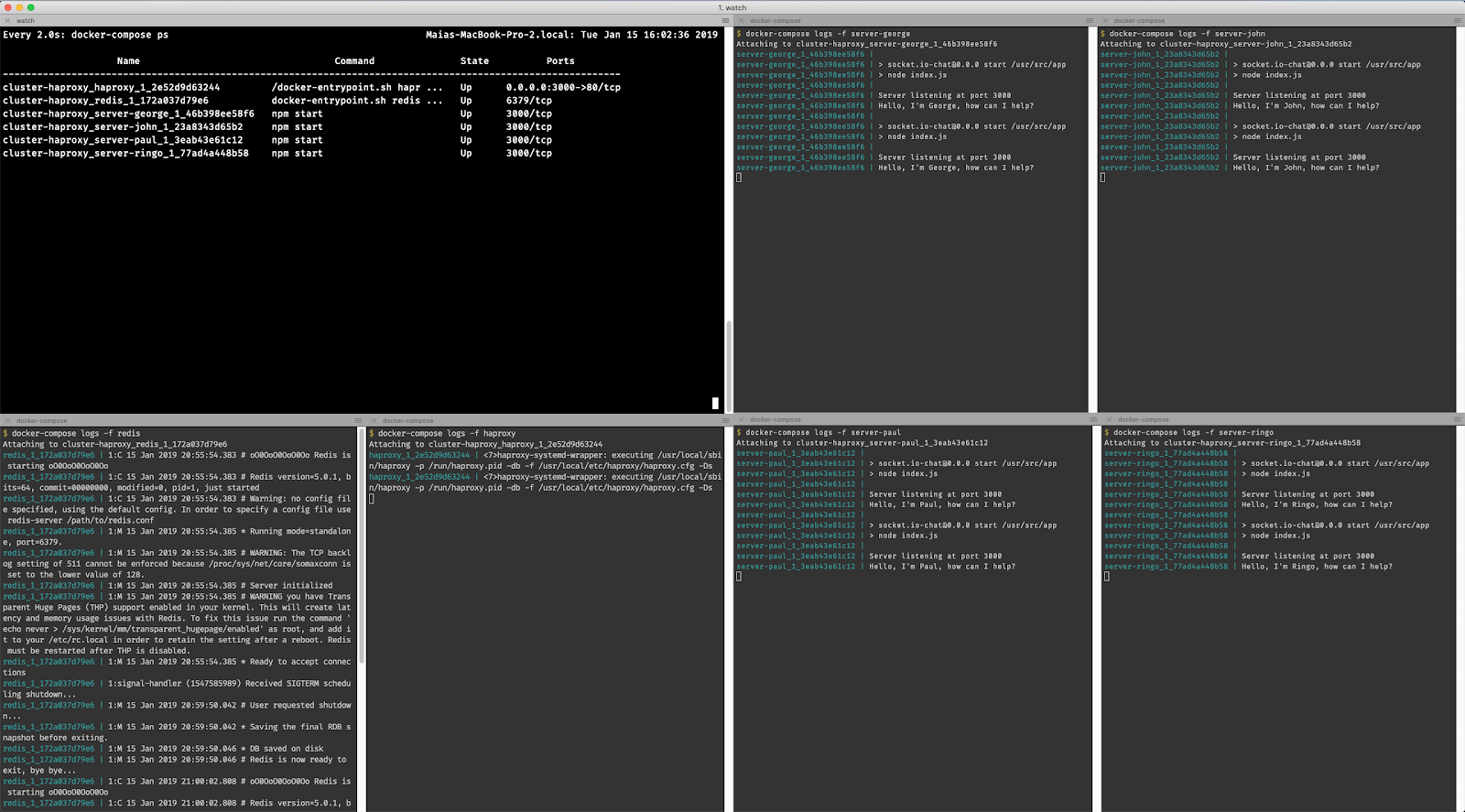Select the watch pane title bar
The height and width of the screenshot is (812, 1465).
366,20
